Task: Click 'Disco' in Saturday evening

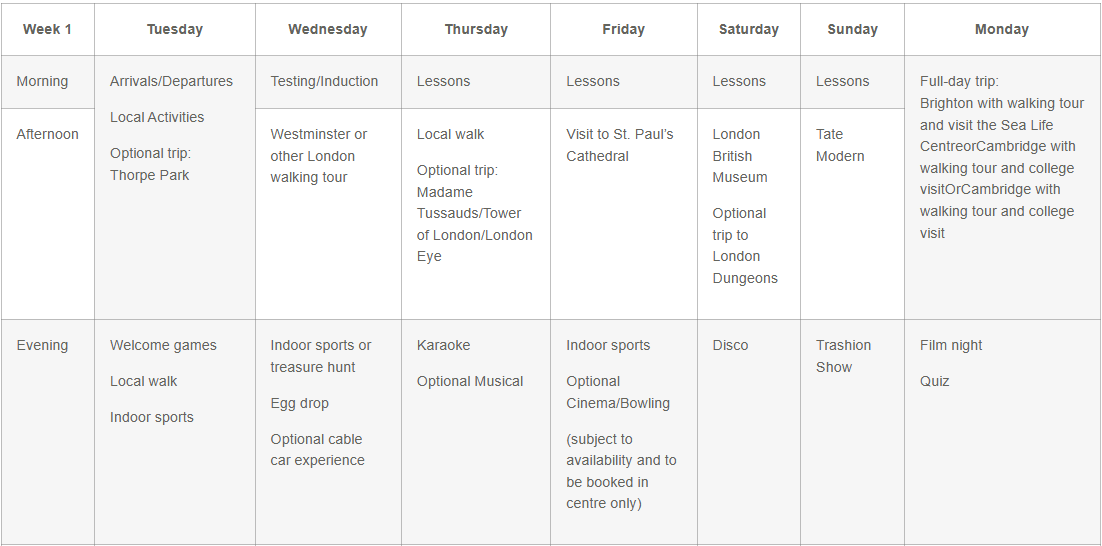Action: pyautogui.click(x=730, y=345)
